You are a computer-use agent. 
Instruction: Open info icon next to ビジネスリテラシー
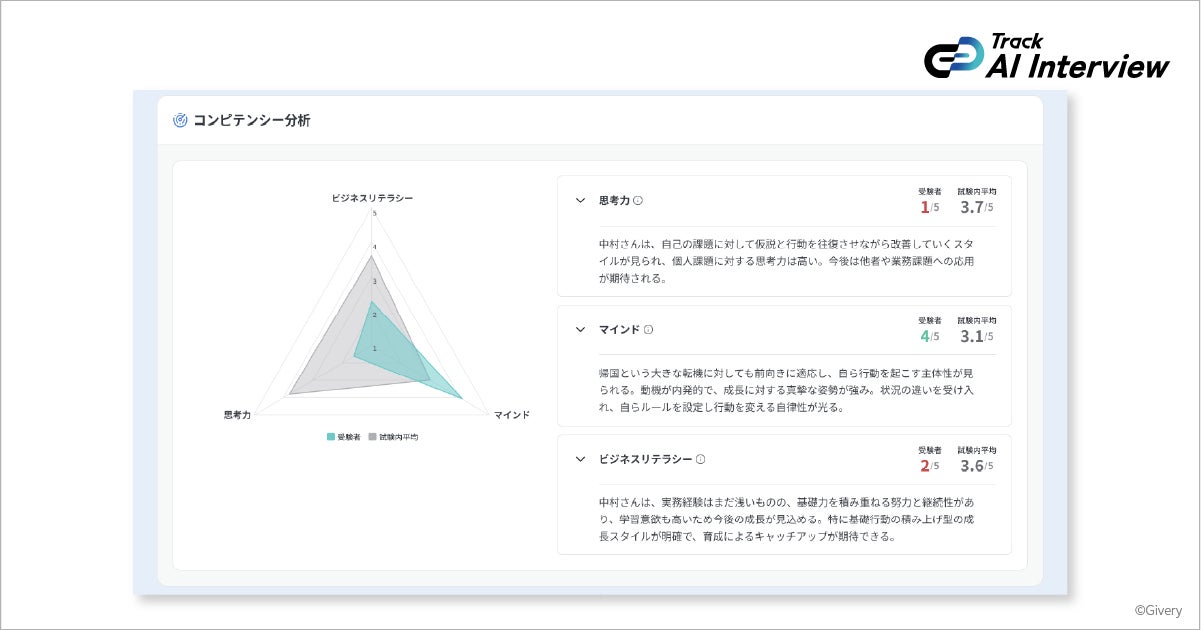pos(700,459)
